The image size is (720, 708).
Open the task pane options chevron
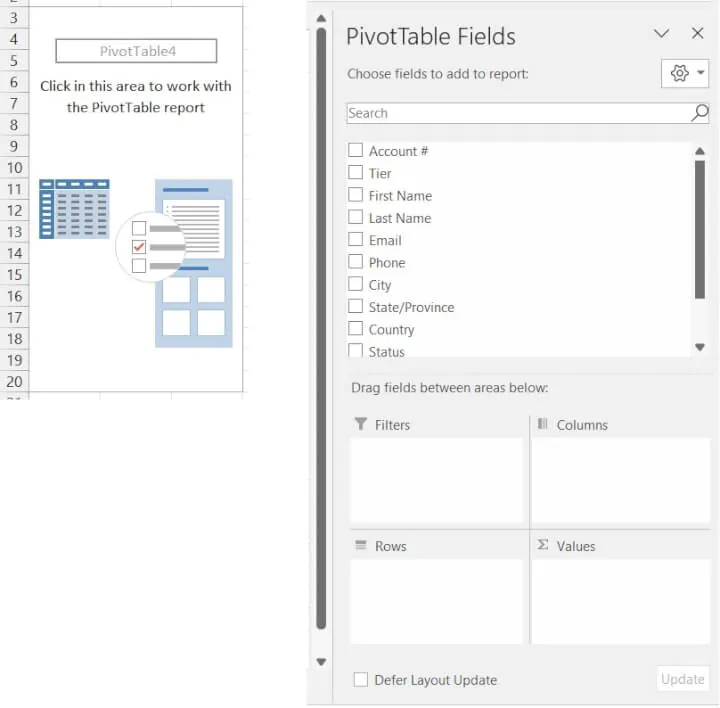click(661, 34)
